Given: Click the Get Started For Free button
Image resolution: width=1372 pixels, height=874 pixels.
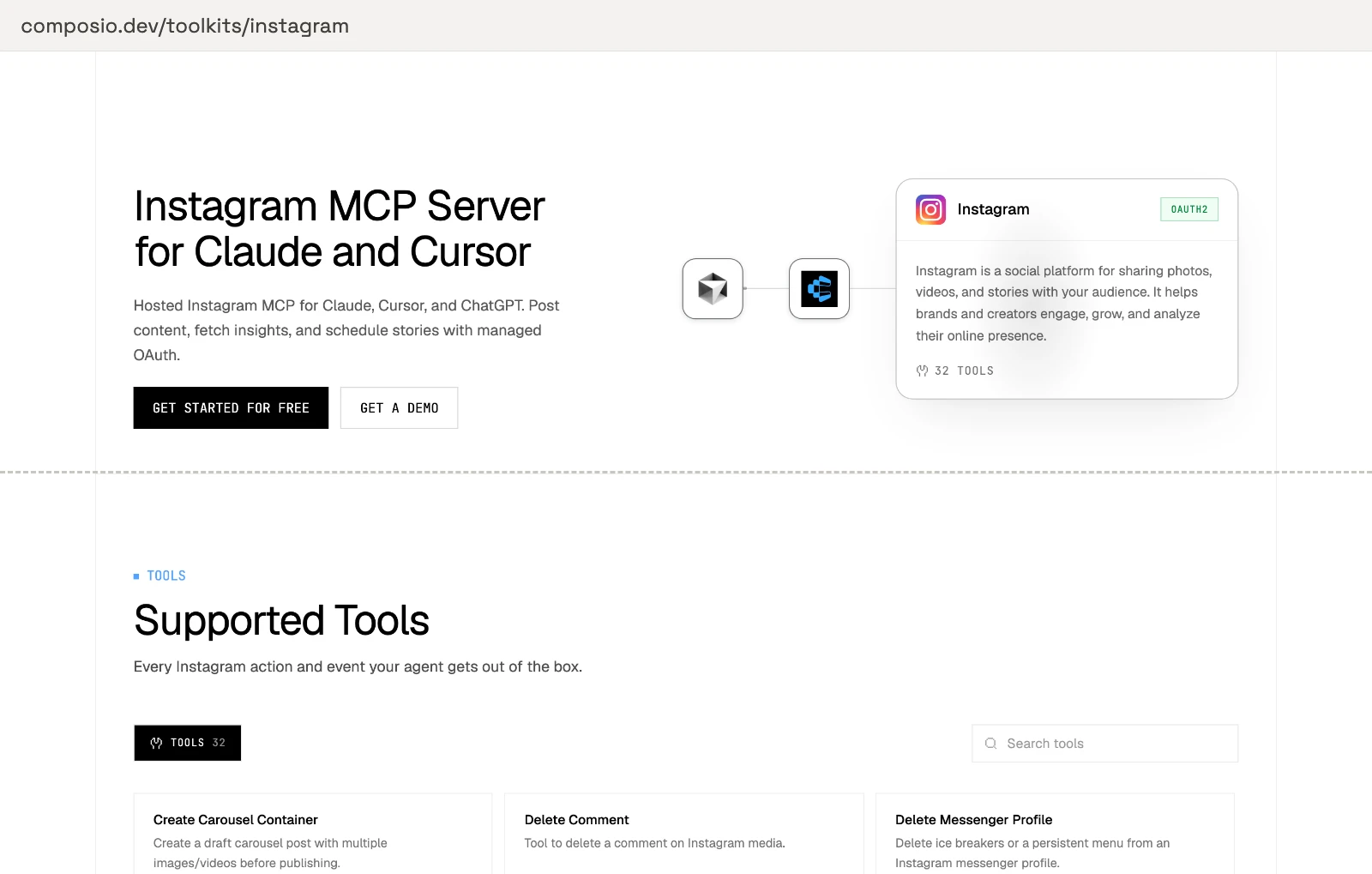Looking at the screenshot, I should coord(231,407).
